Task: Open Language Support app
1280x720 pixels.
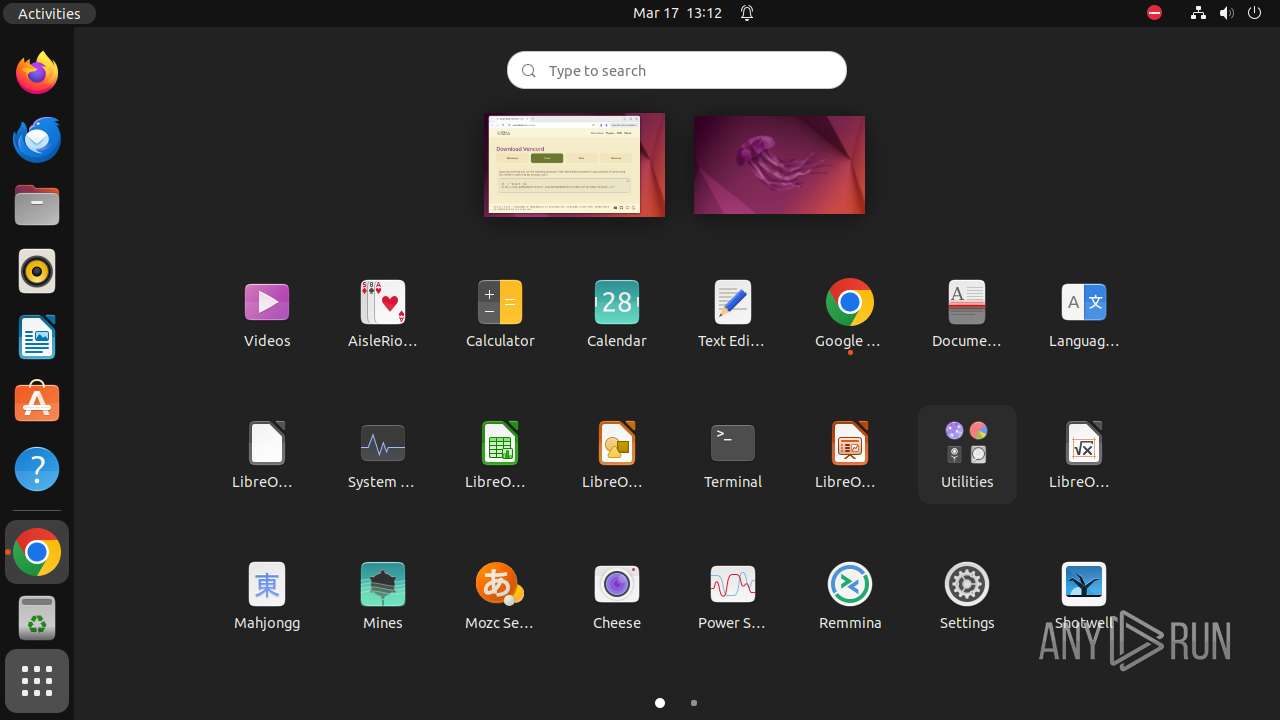Action: click(x=1084, y=314)
